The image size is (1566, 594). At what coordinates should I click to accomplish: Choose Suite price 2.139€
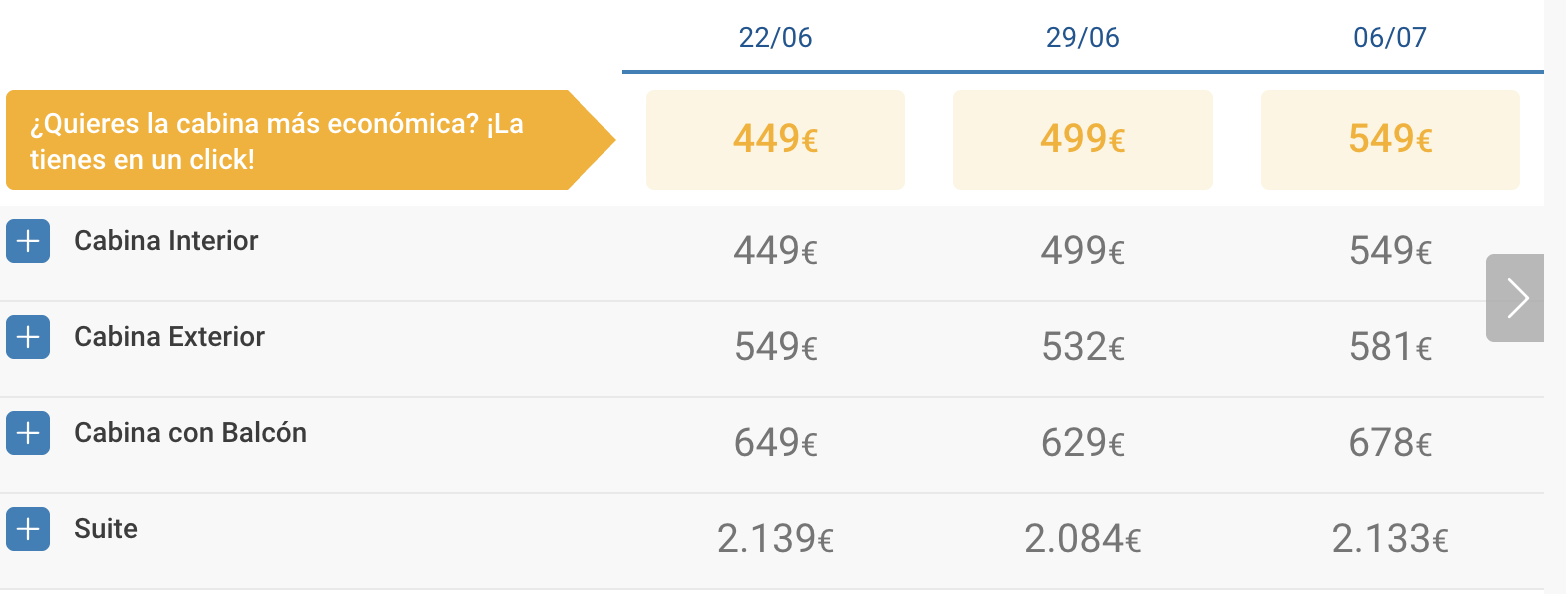pos(775,539)
